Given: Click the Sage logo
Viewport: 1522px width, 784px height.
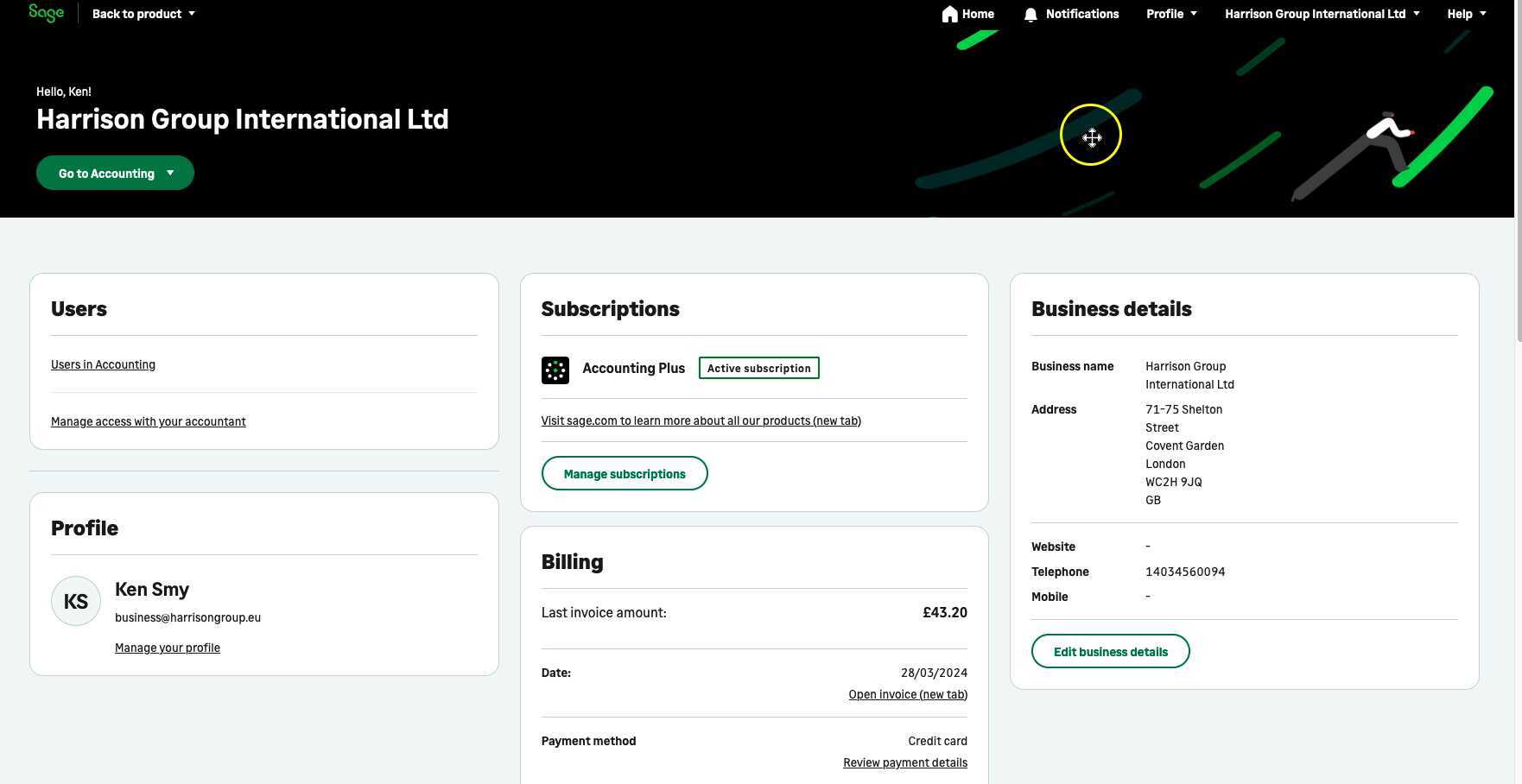Looking at the screenshot, I should (x=47, y=13).
